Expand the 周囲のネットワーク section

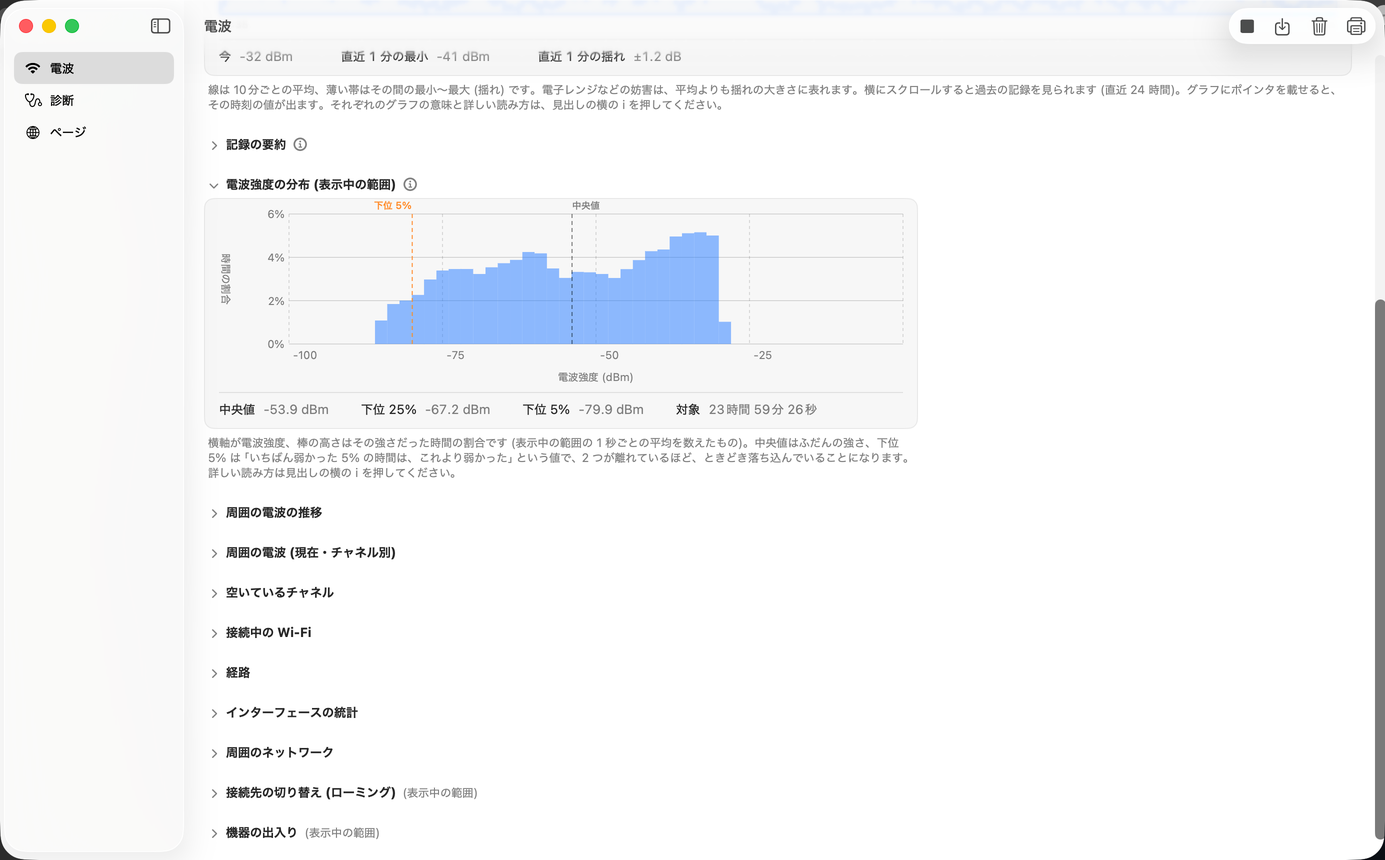pyautogui.click(x=214, y=753)
